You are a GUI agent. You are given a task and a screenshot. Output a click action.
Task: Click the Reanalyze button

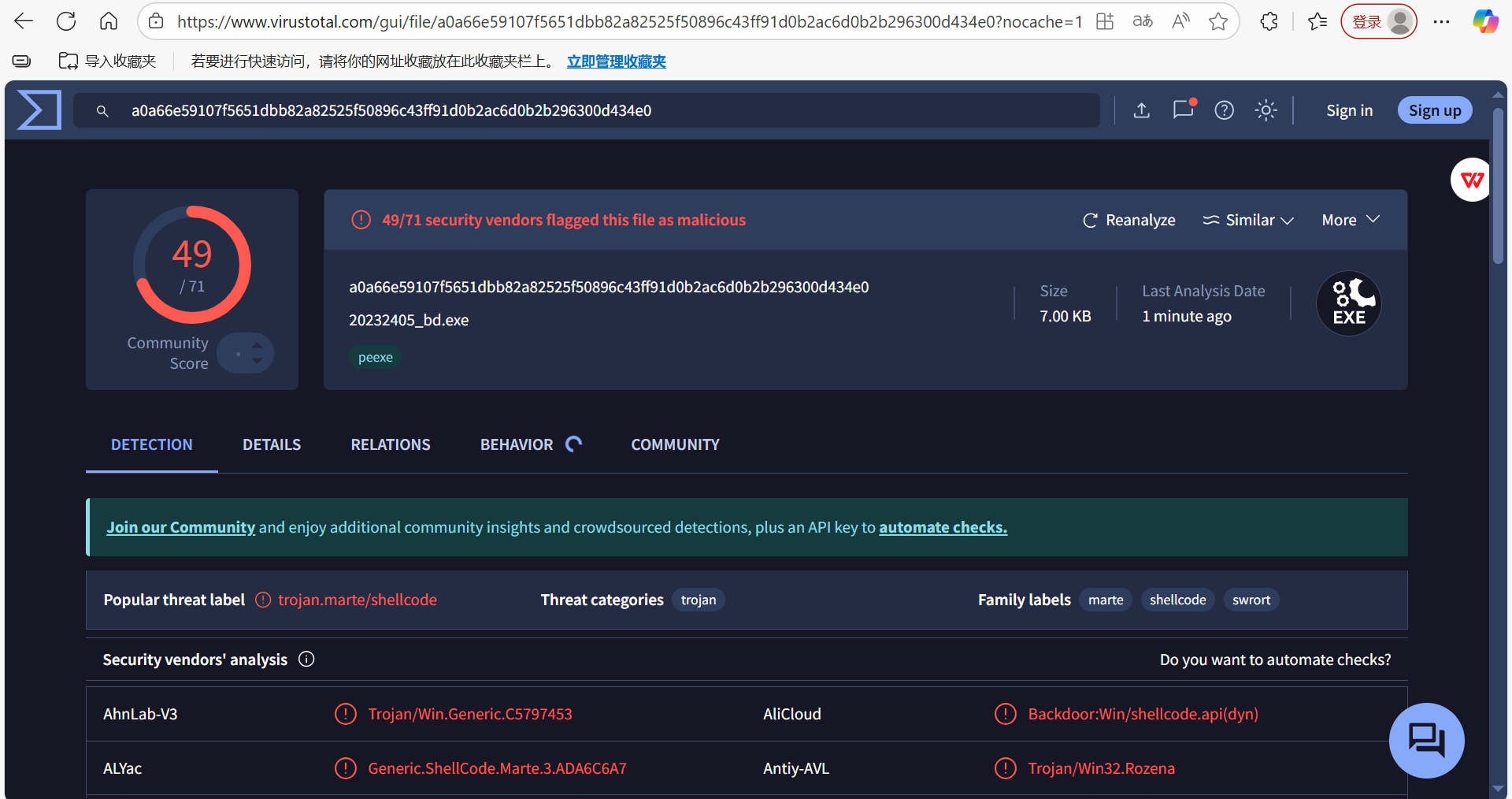[1129, 220]
